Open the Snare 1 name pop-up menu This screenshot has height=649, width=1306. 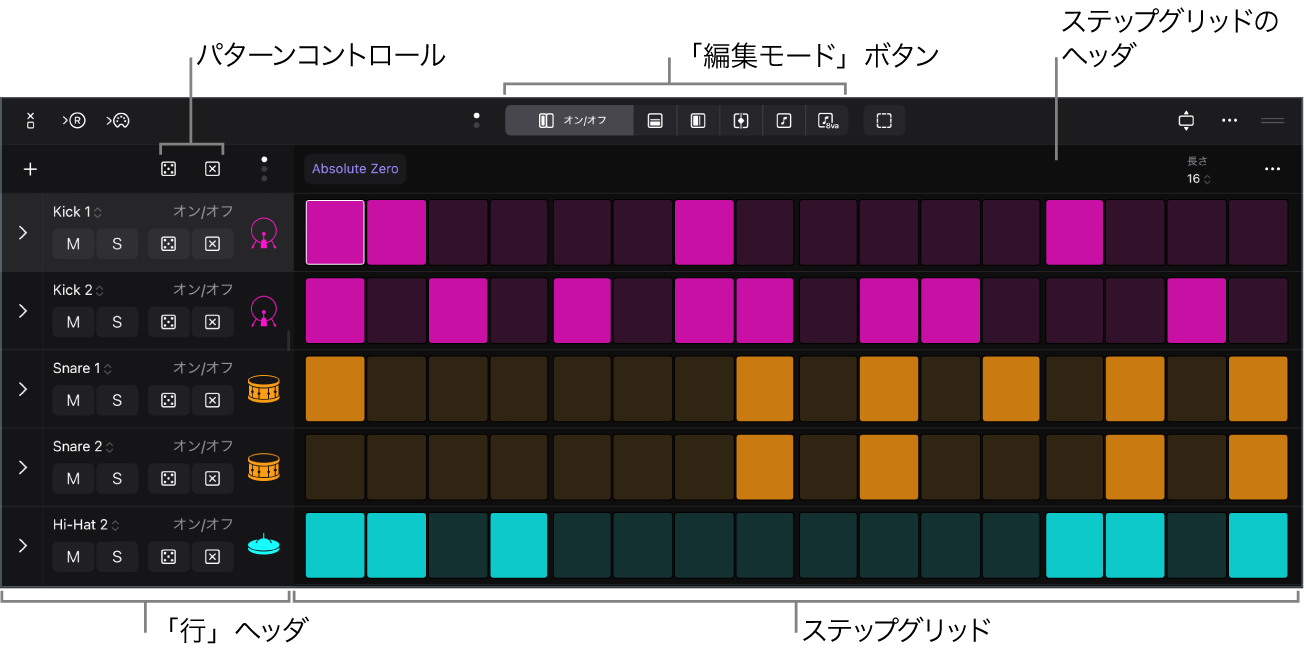(80, 368)
